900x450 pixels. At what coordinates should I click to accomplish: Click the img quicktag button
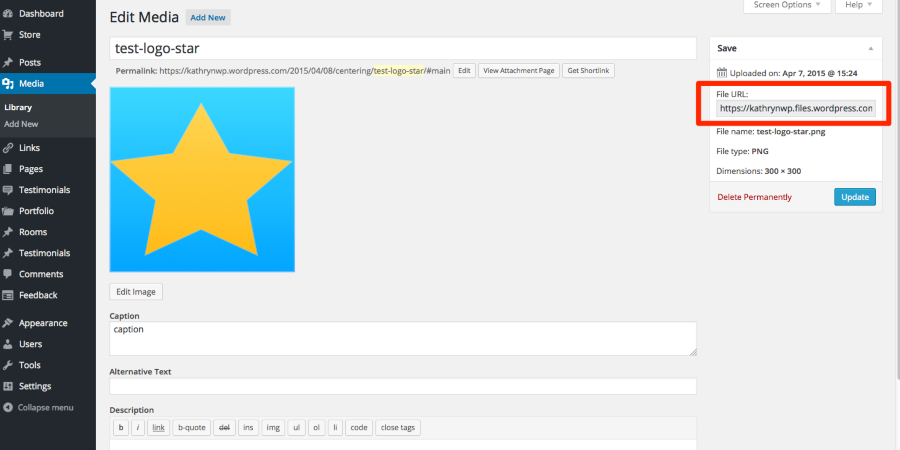pos(273,428)
